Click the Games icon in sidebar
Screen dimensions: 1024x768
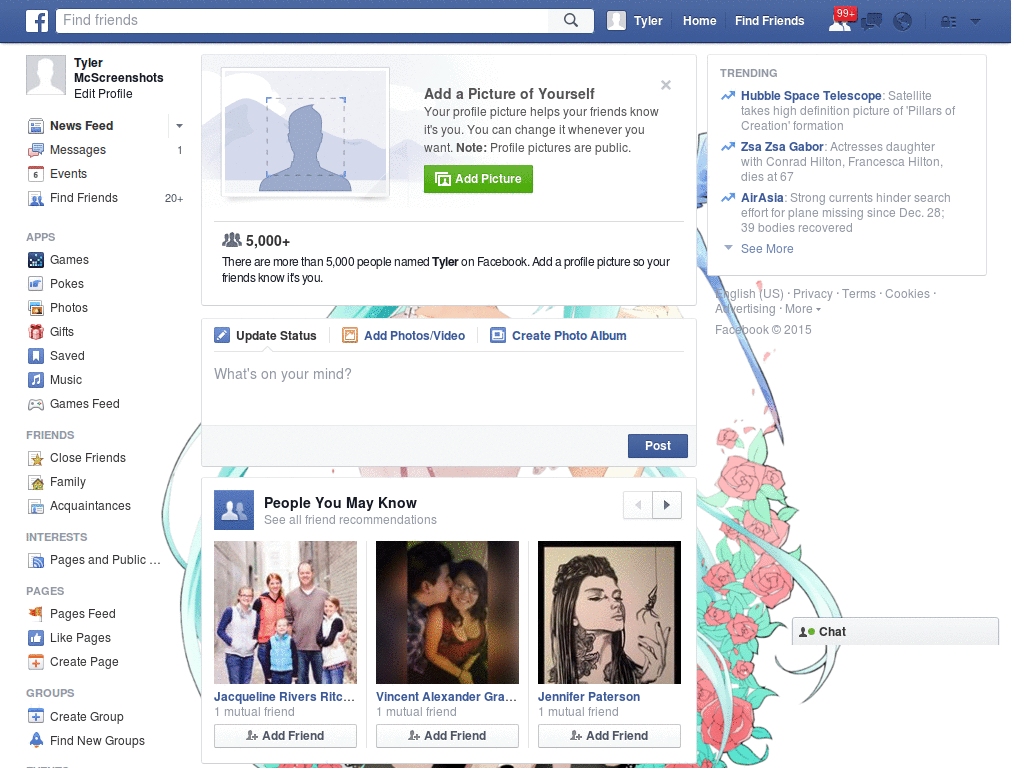(x=36, y=260)
